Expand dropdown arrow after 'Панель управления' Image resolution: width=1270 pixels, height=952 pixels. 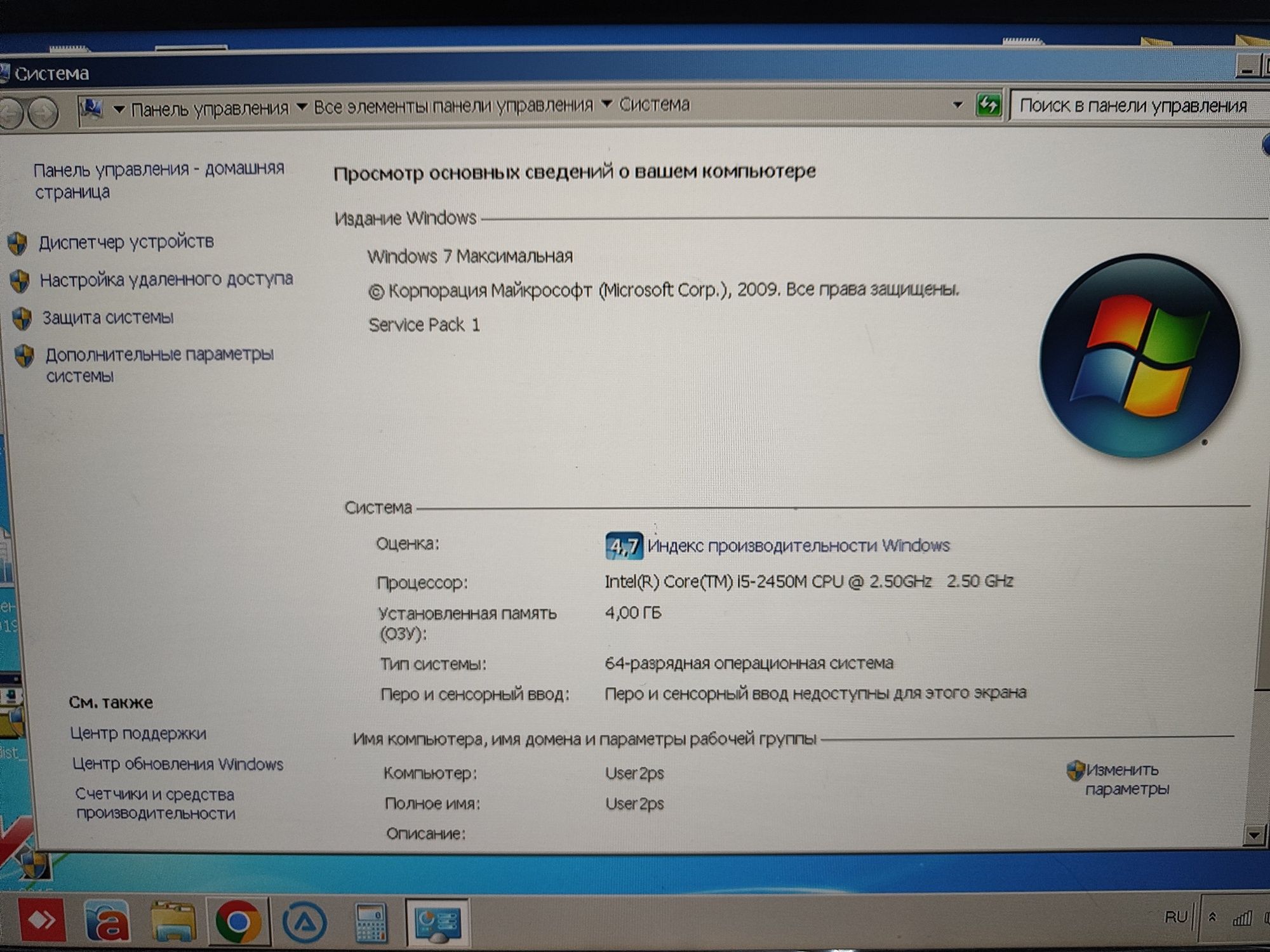point(302,107)
